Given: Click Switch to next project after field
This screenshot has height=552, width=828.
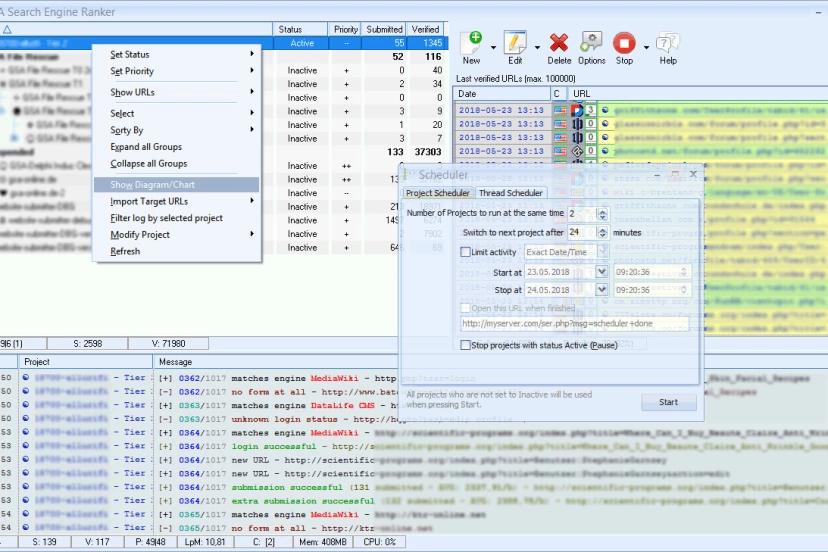Looking at the screenshot, I should click(582, 232).
